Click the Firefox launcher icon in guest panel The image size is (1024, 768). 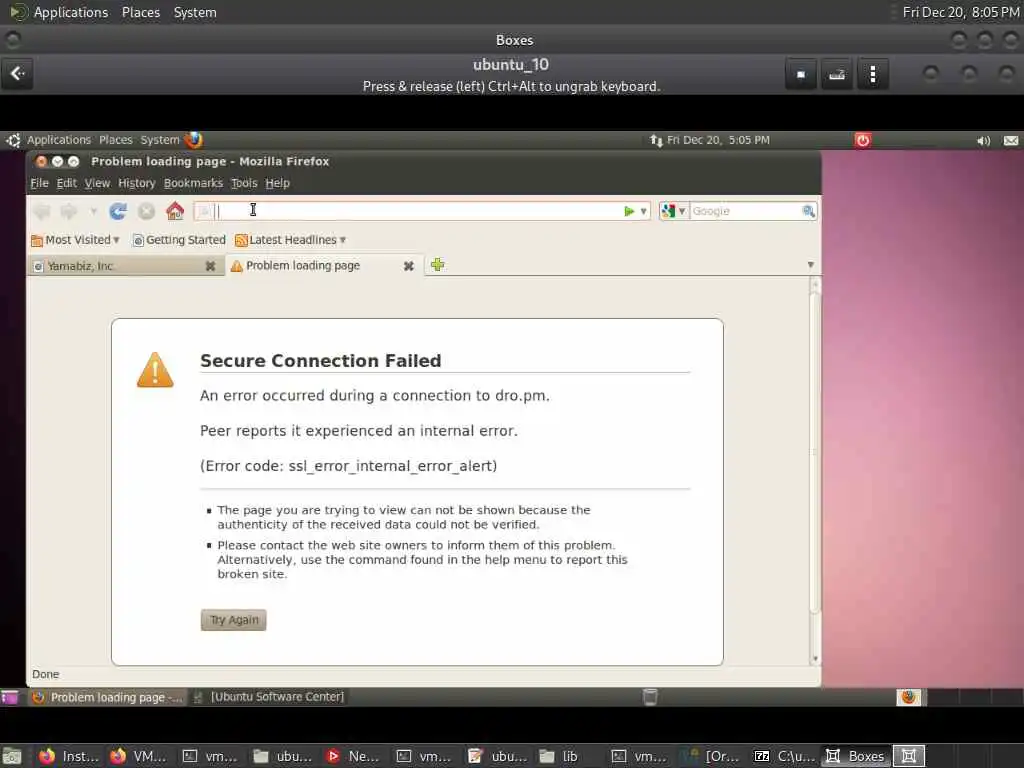click(194, 140)
